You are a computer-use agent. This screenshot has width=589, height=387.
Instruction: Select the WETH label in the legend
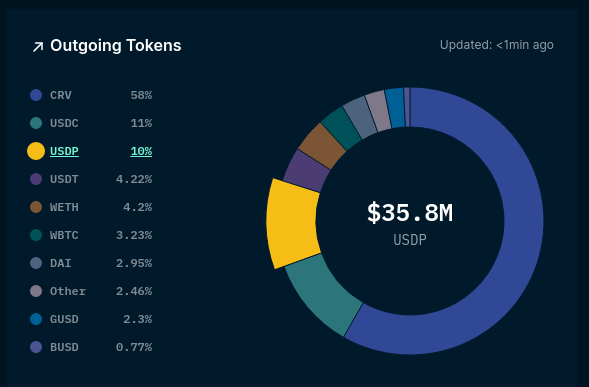pyautogui.click(x=64, y=207)
